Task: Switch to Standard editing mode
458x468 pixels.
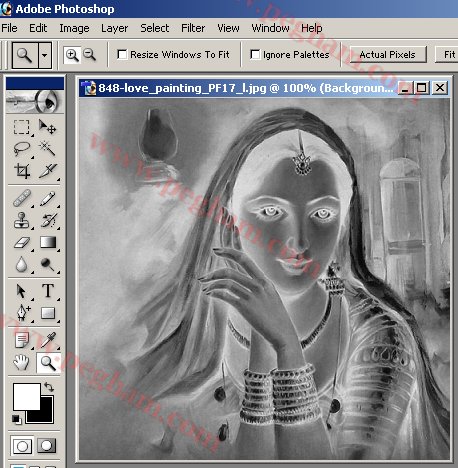Action: click(x=22, y=446)
